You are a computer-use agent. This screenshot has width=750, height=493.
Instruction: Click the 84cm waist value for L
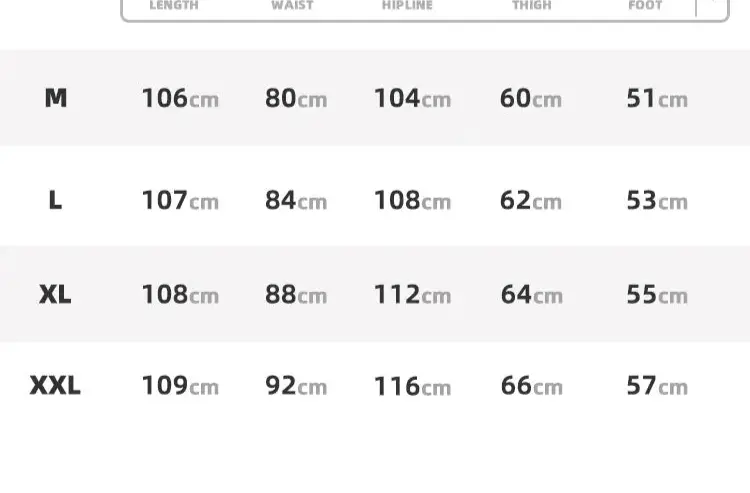tap(296, 200)
